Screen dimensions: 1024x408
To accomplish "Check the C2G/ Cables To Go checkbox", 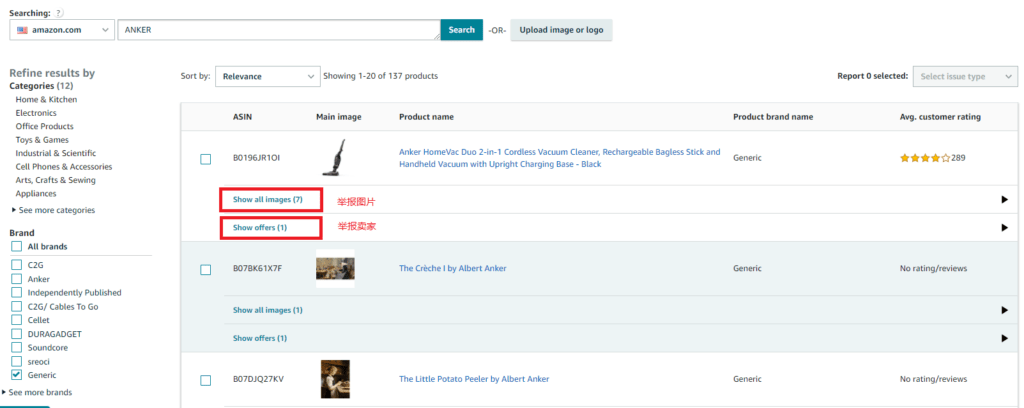I will click(16, 306).
